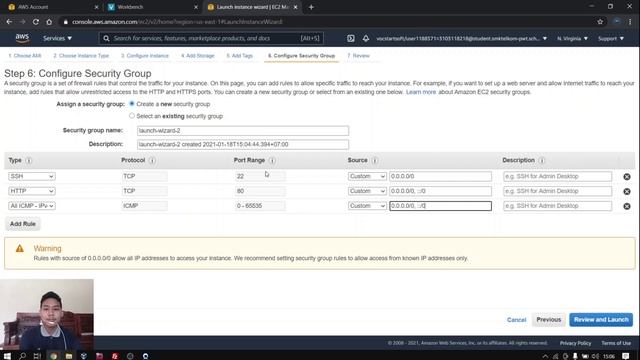This screenshot has width=640, height=360.
Task: Edit SSH rule source 0.0.0.0/0 field
Action: 440,176
